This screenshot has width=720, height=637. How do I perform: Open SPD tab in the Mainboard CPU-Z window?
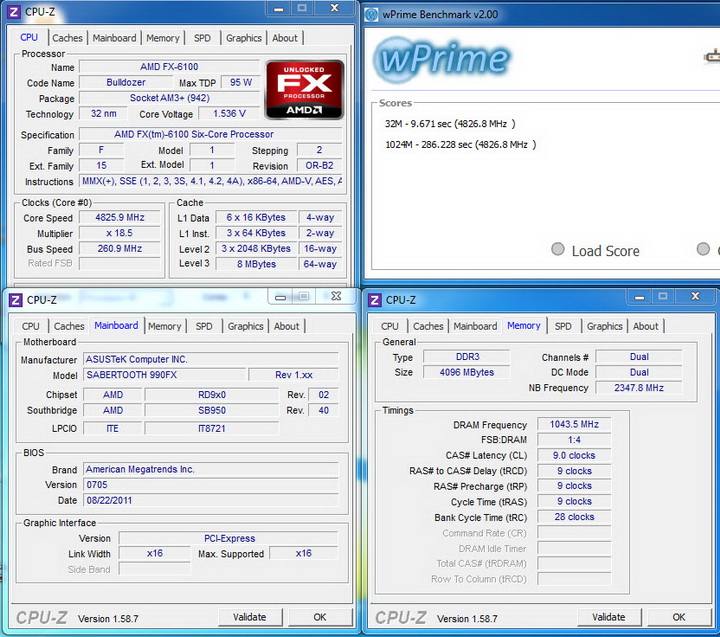(x=204, y=326)
